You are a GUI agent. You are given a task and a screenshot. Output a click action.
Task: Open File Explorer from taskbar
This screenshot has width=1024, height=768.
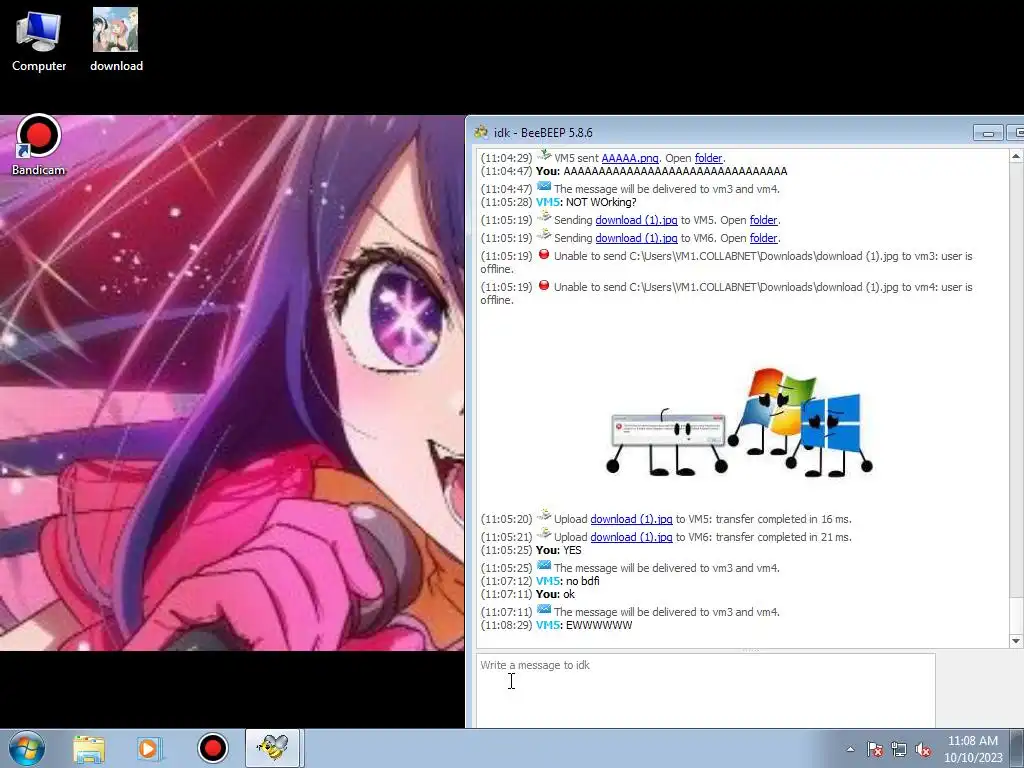[x=89, y=749]
